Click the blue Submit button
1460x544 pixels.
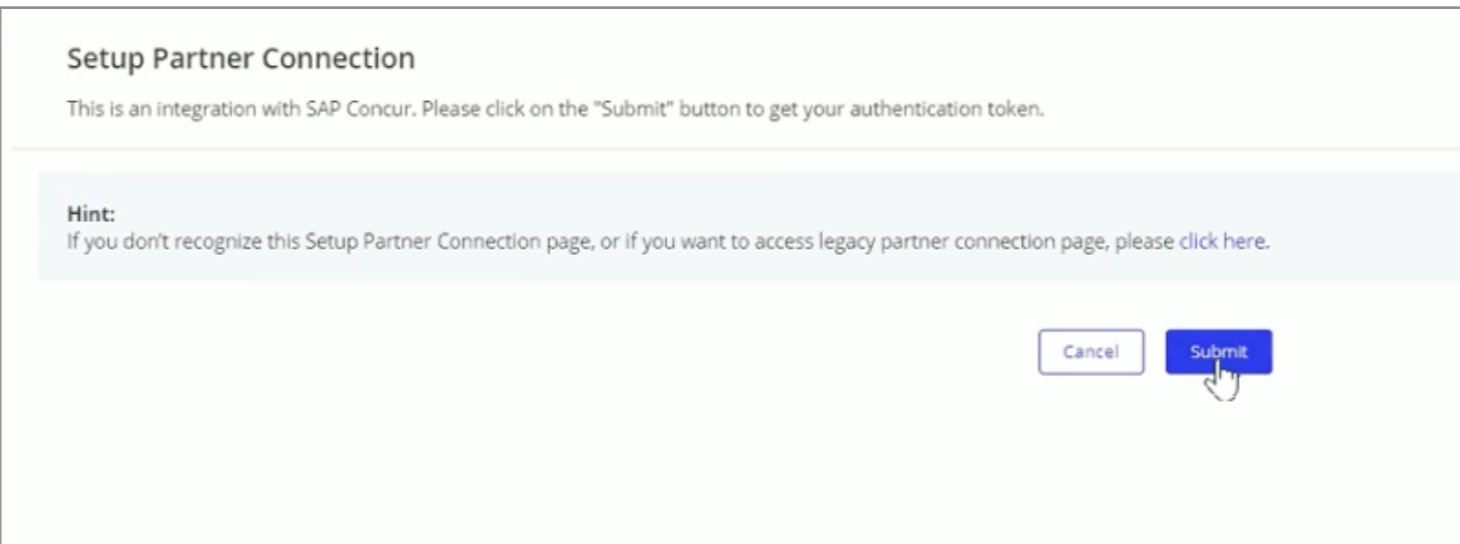[1218, 352]
